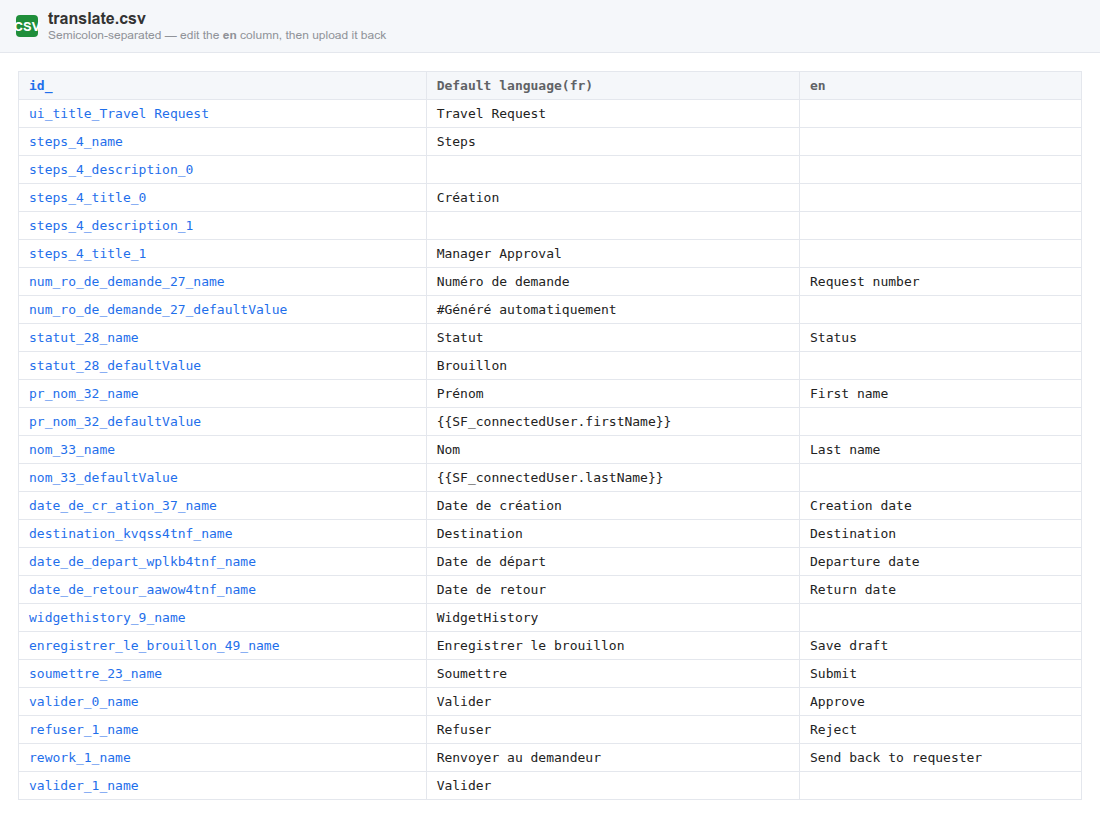Select the French cell 'Soumettre'

tap(612, 674)
